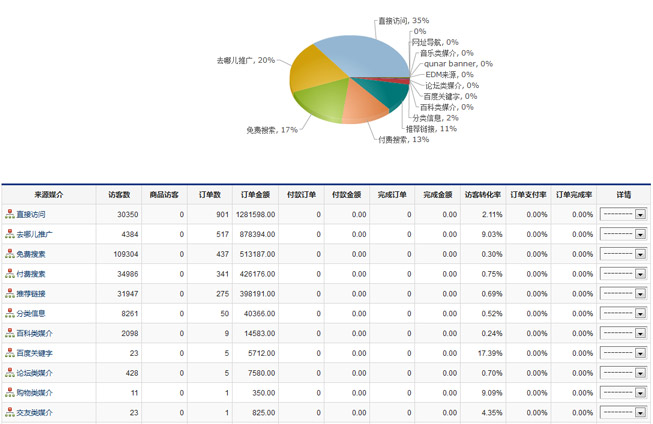Click the chart label 付费搜索, 13%
The image size is (653, 424).
pos(404,140)
